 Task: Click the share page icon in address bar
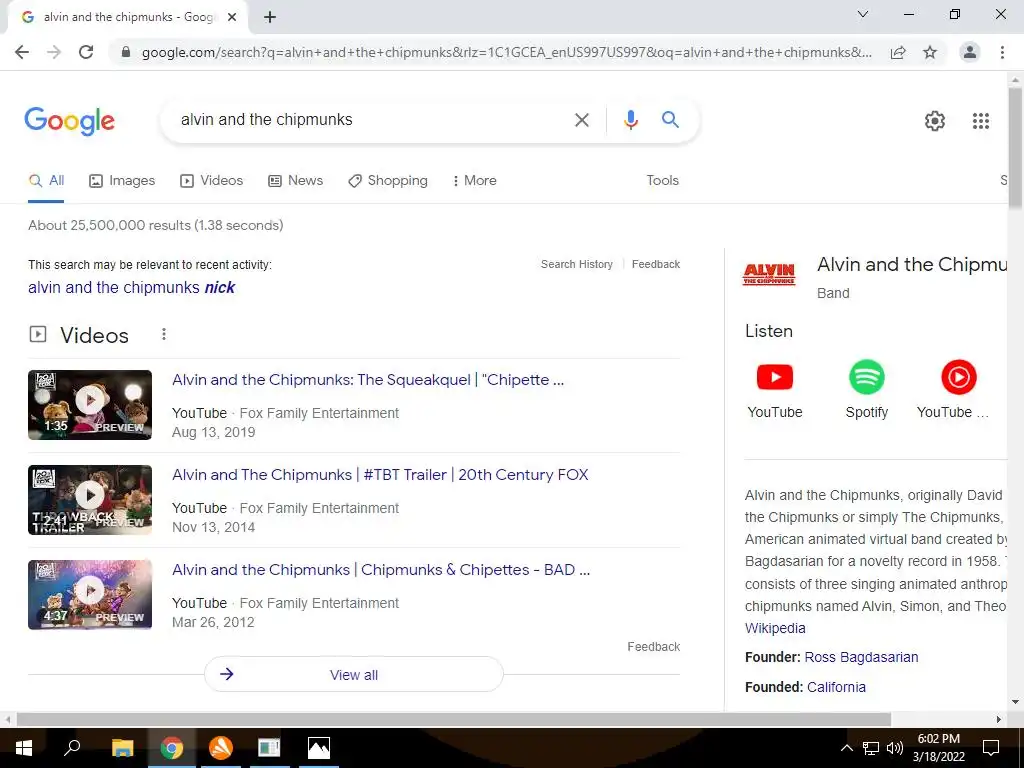coord(898,52)
